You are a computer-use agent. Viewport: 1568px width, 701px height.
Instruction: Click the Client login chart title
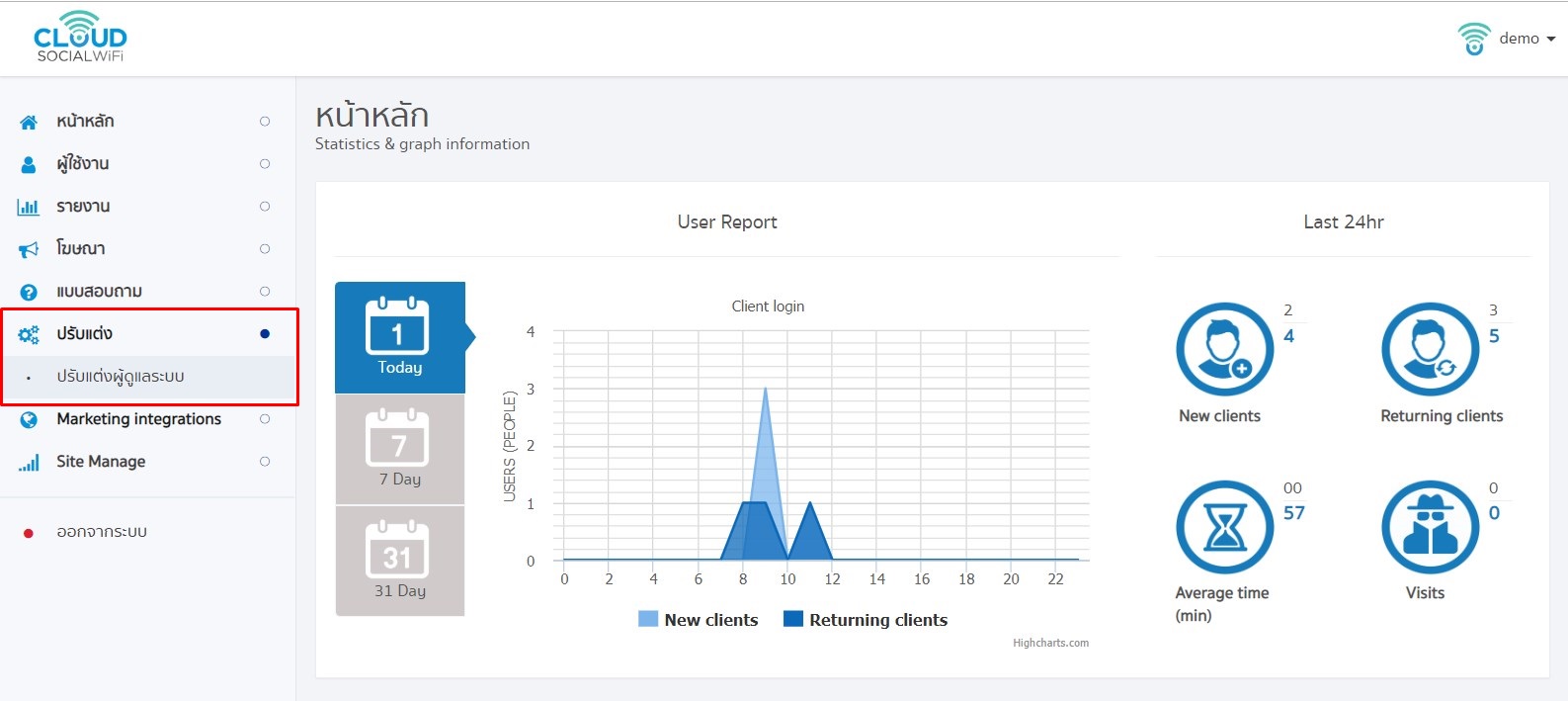(768, 307)
